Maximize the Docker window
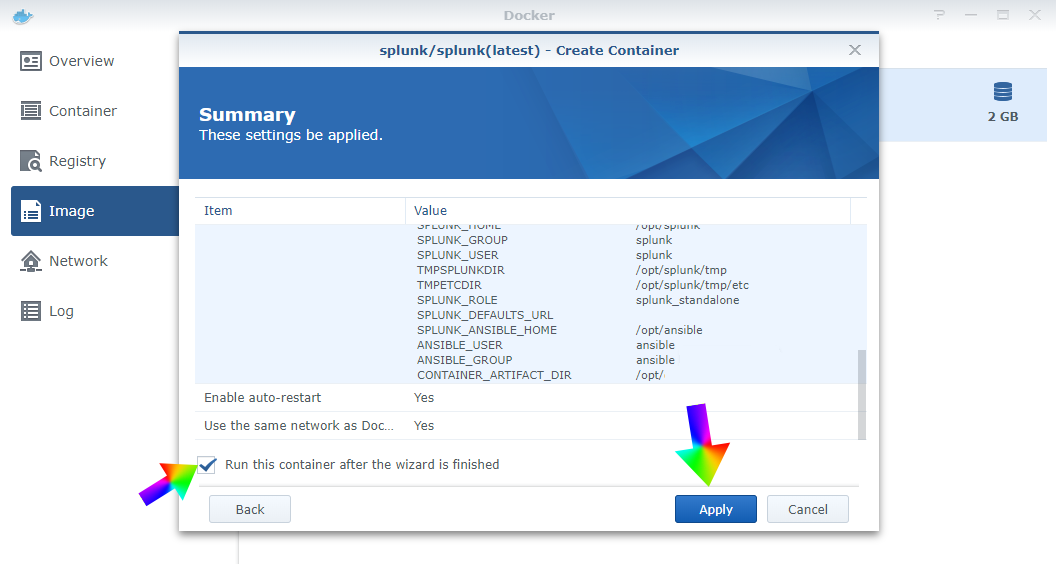1056x564 pixels. pos(1003,15)
